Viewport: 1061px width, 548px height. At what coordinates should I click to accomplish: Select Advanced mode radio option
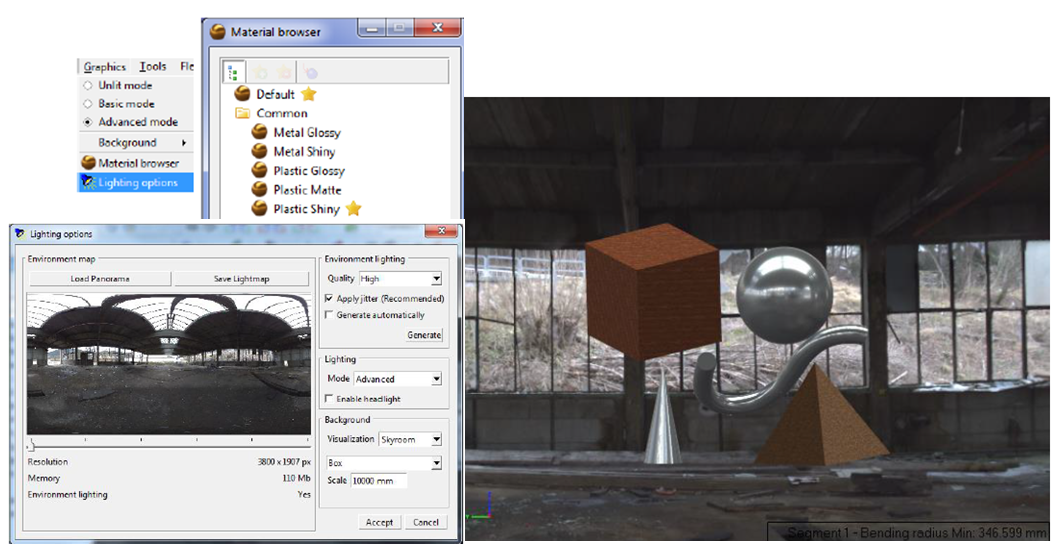click(87, 122)
